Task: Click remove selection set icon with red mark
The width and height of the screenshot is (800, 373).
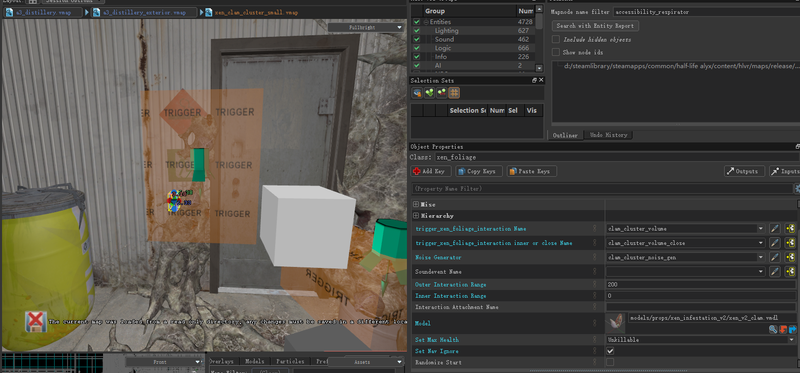Action: click(442, 93)
